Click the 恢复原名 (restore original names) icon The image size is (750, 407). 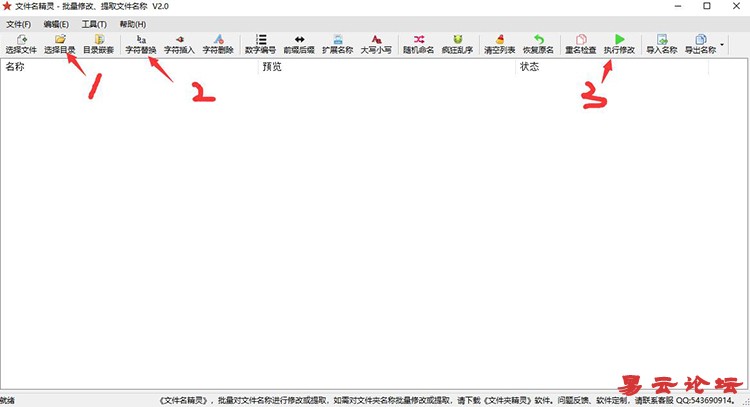pyautogui.click(x=538, y=44)
